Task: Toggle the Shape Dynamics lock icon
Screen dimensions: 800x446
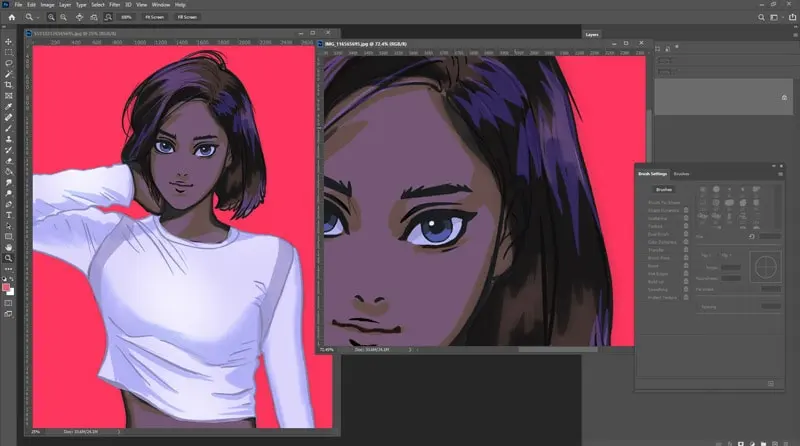Action: [686, 210]
